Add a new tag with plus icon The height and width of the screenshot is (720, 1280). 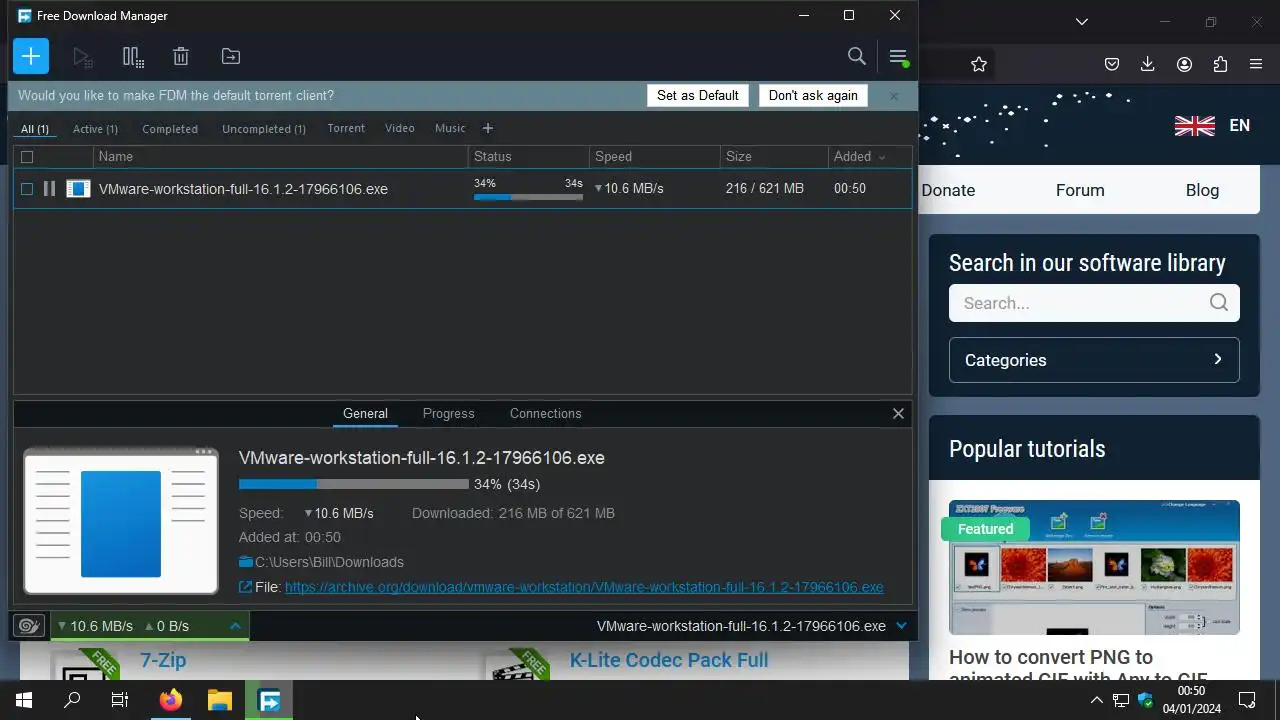(x=488, y=128)
